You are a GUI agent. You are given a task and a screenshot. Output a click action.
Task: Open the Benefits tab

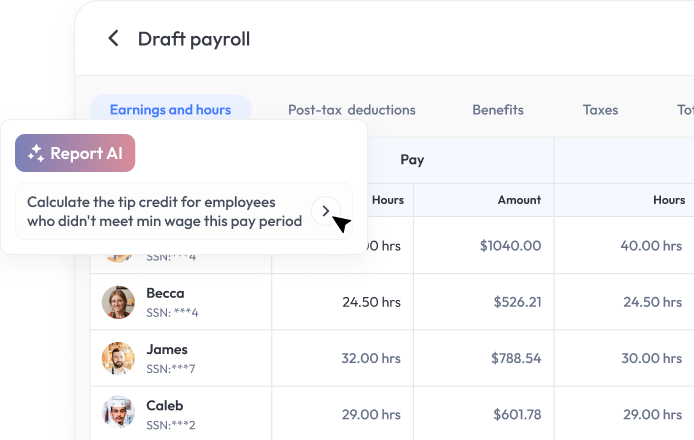point(498,110)
